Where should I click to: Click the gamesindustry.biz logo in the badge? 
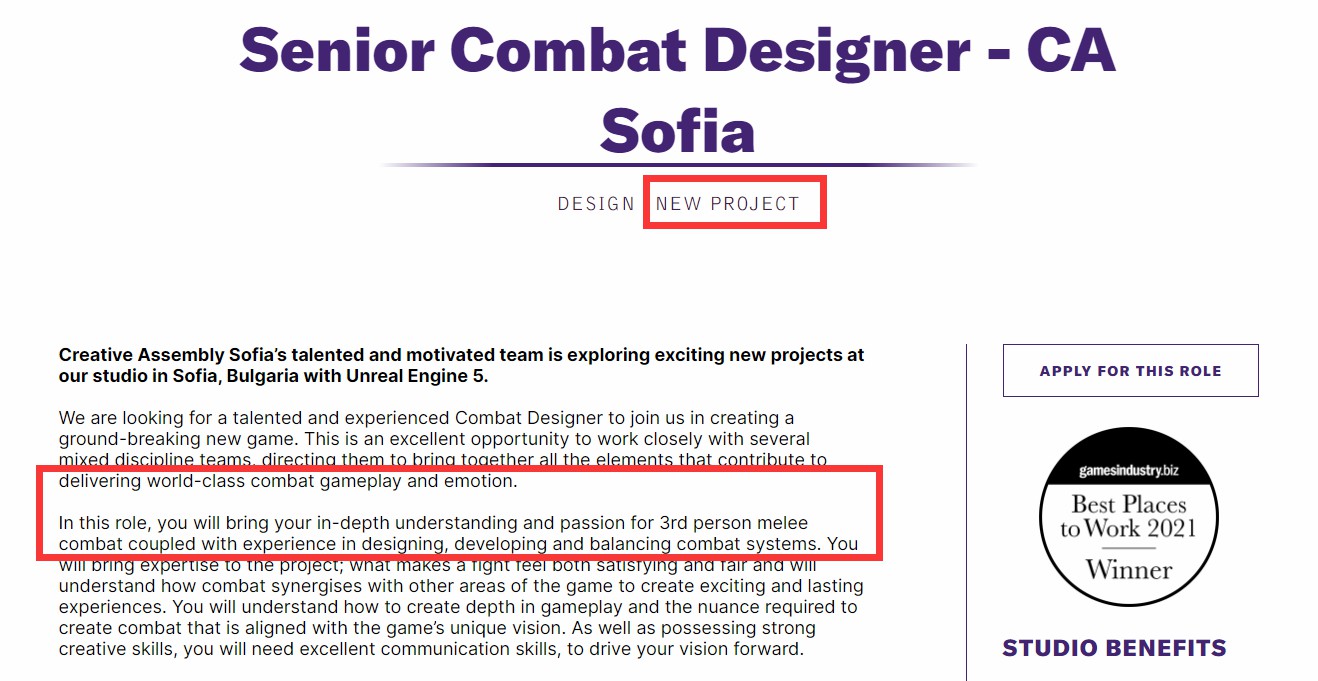pyautogui.click(x=1128, y=471)
